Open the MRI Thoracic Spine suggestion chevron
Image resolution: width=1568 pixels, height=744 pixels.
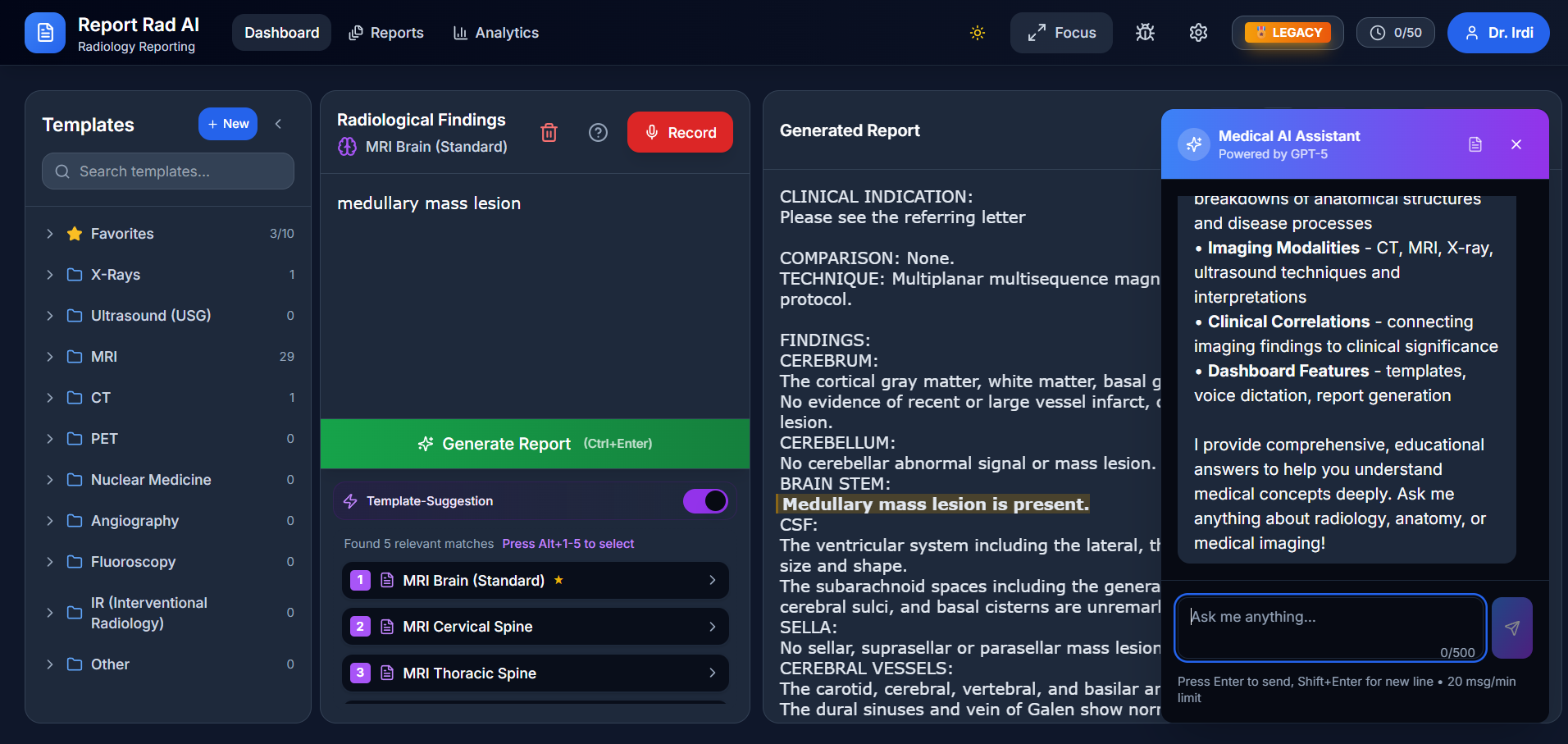tap(712, 673)
